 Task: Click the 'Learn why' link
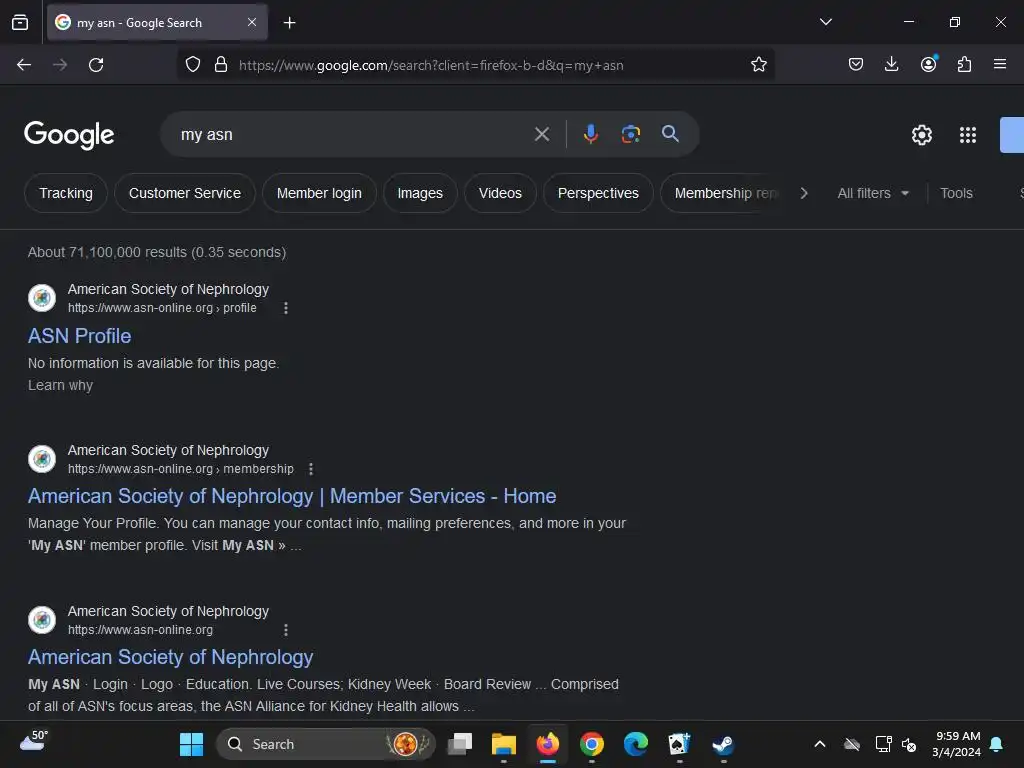[x=61, y=385]
